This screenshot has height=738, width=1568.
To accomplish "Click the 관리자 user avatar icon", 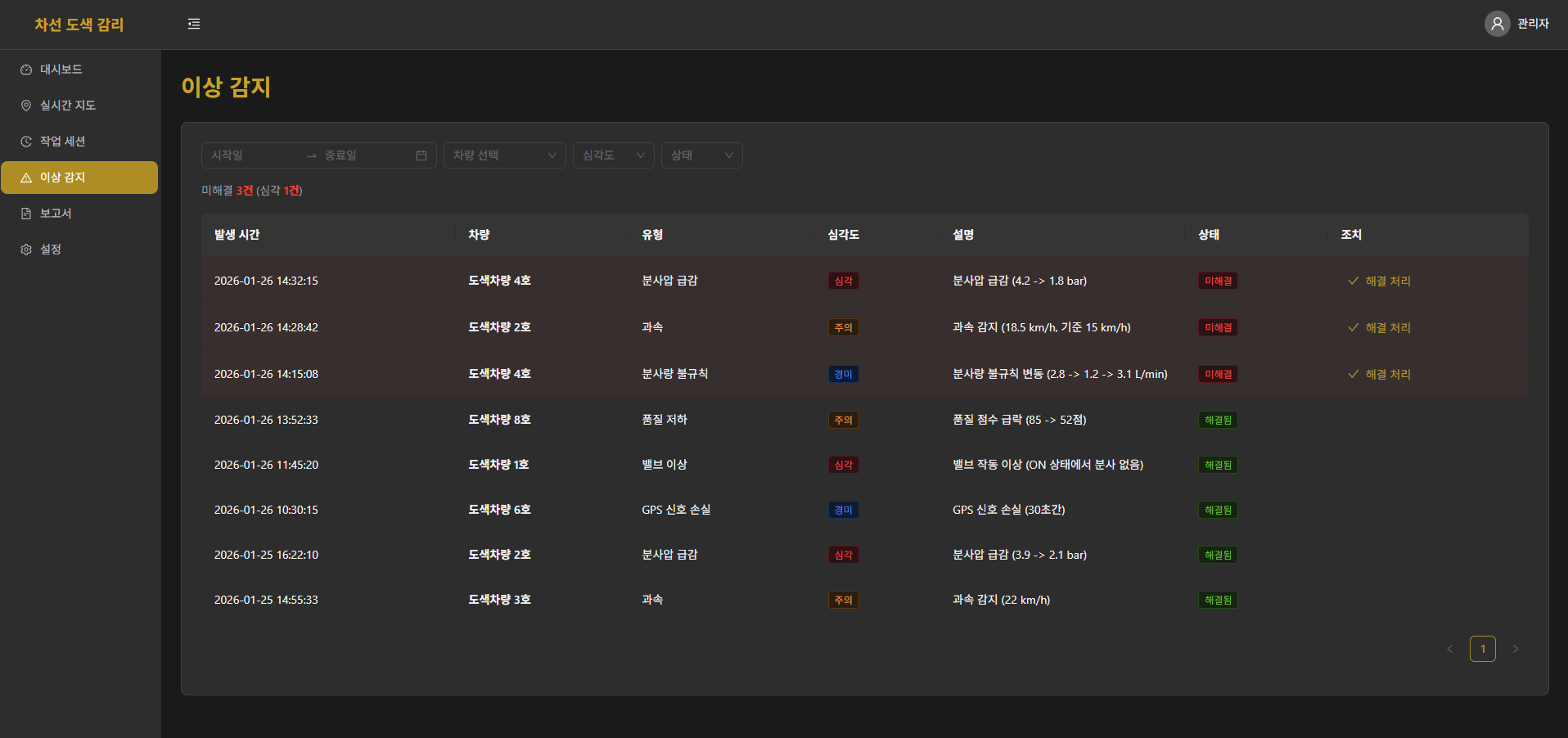I will tap(1497, 25).
